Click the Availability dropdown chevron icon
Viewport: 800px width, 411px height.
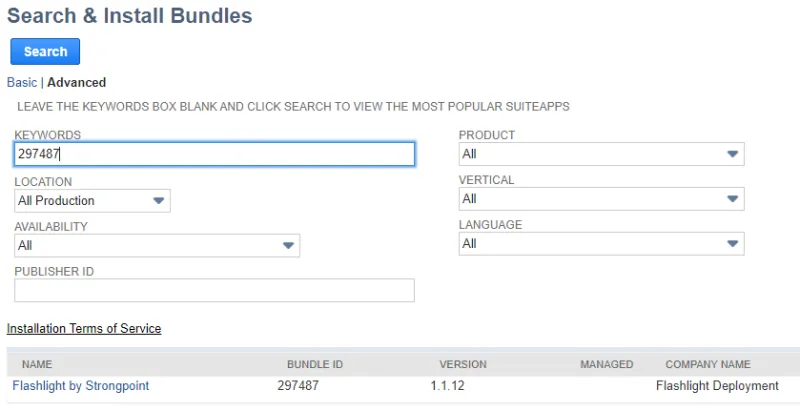pos(288,245)
